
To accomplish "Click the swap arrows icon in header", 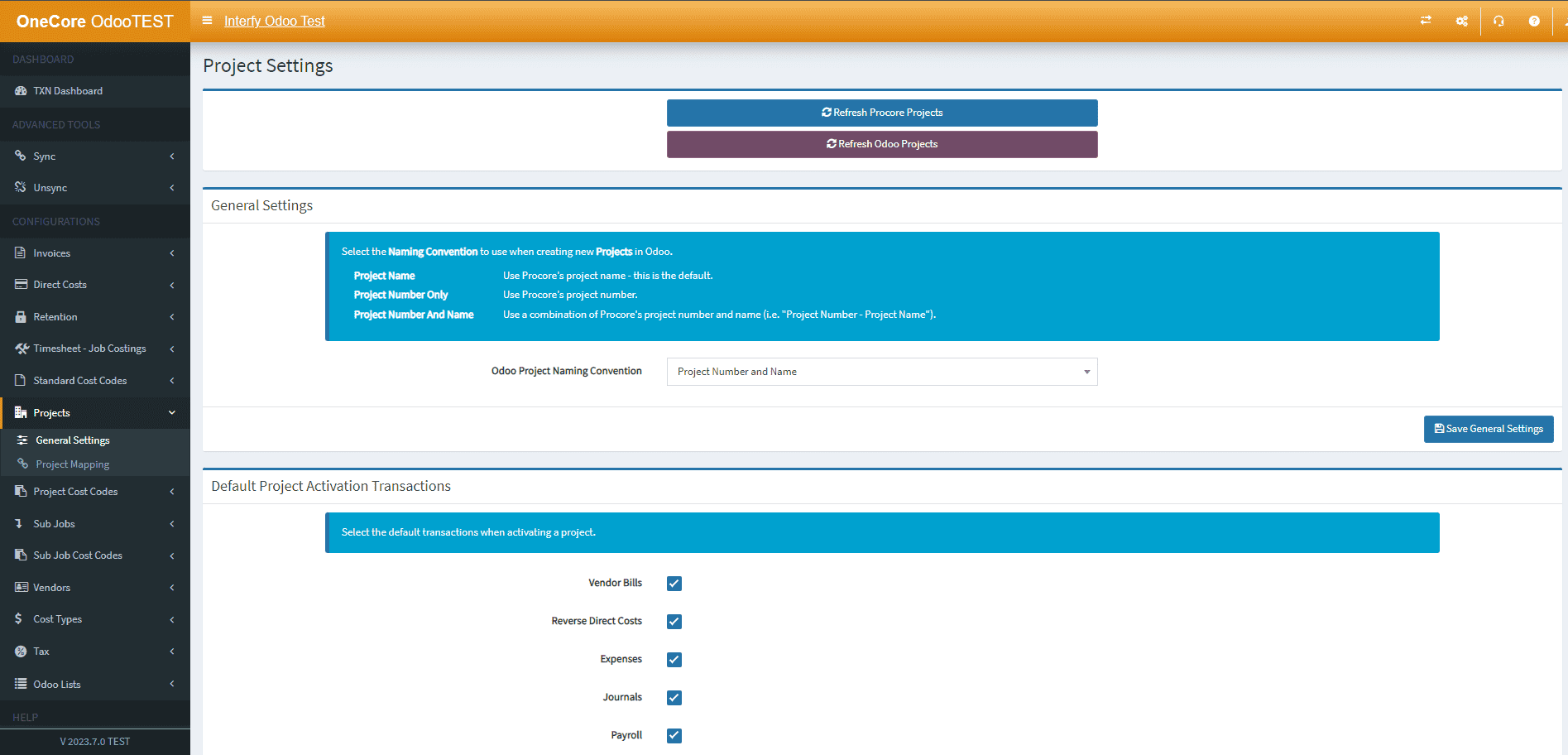I will coord(1426,21).
